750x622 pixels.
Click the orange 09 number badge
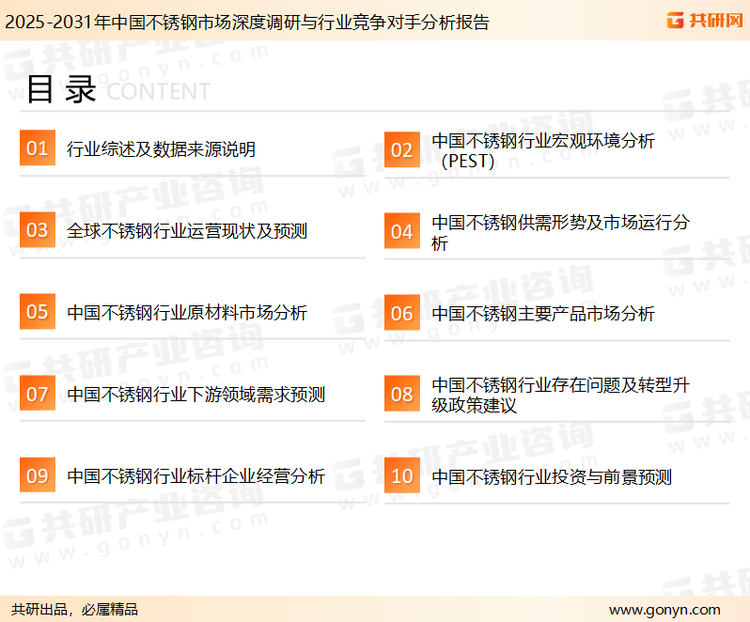click(37, 475)
